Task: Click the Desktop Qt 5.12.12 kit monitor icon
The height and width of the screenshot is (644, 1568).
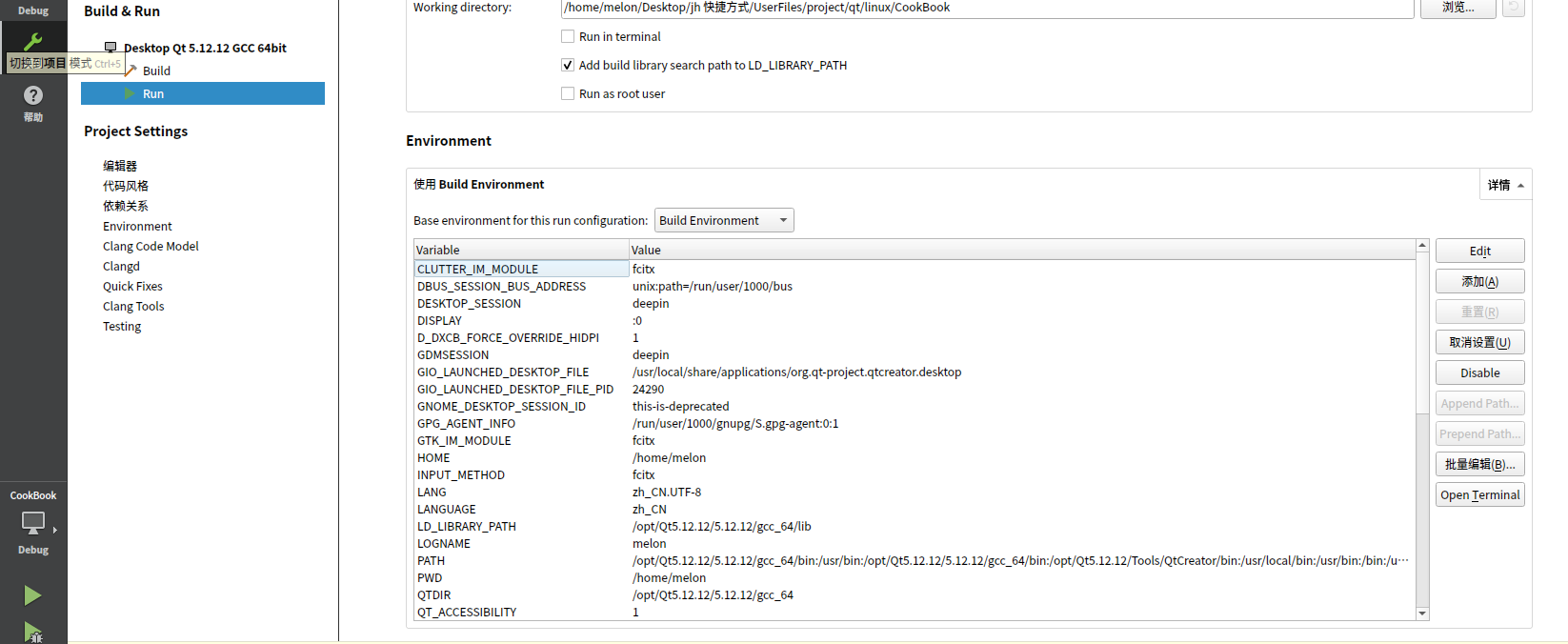Action: coord(111,48)
